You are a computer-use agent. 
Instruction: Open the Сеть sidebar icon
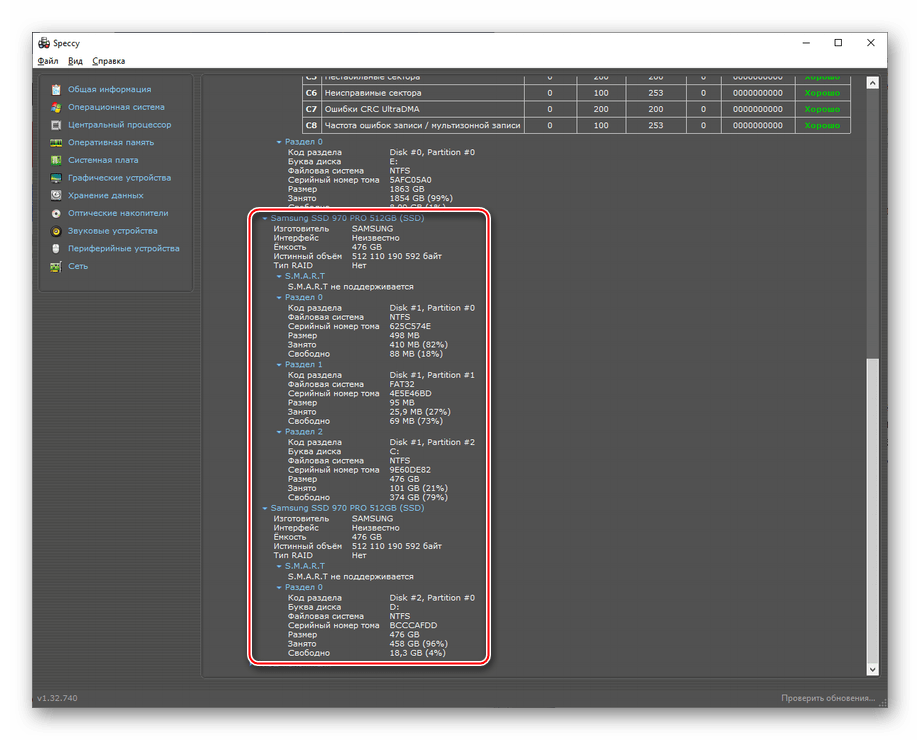click(56, 266)
